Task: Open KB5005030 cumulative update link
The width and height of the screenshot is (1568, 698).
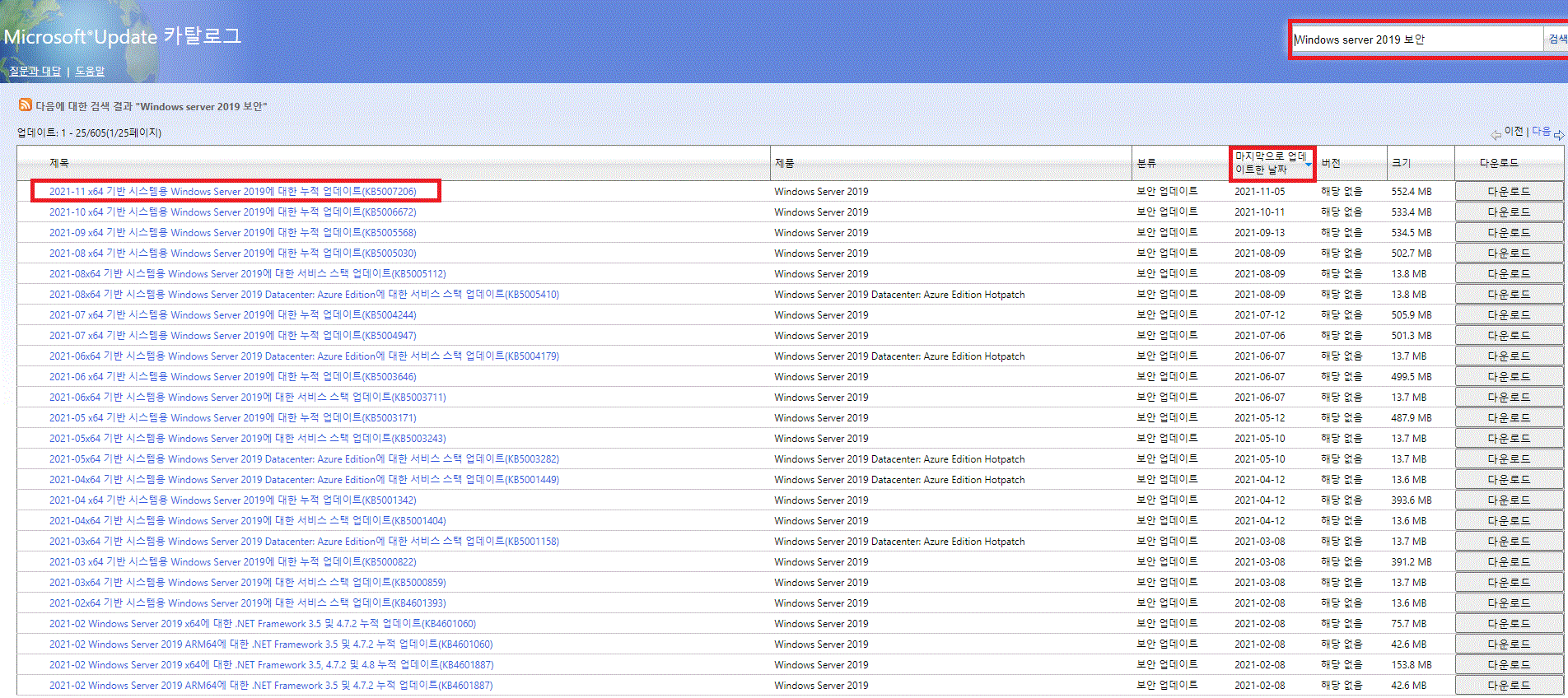Action: (233, 253)
